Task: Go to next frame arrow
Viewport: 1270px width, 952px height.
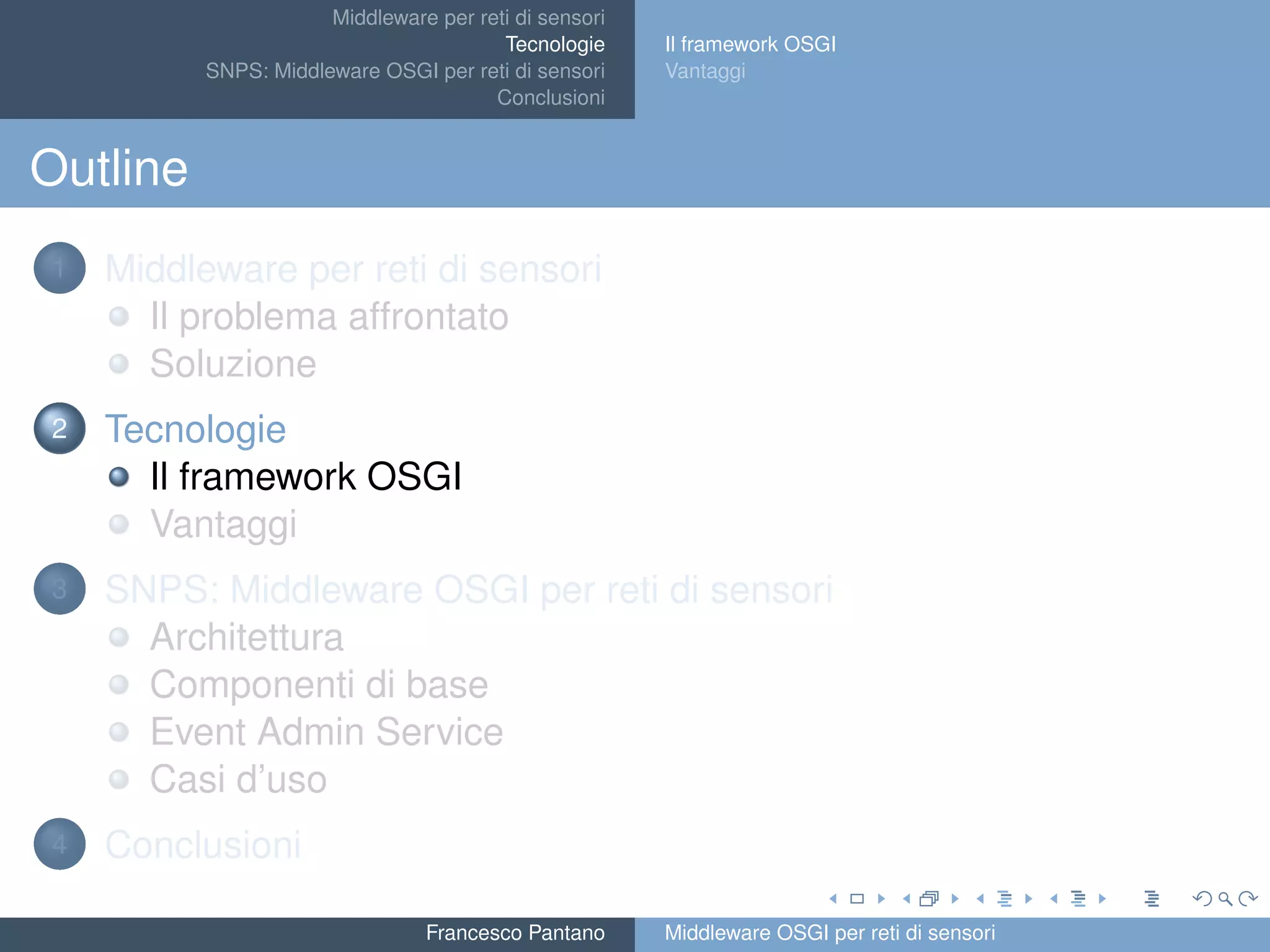Action: click(x=955, y=899)
